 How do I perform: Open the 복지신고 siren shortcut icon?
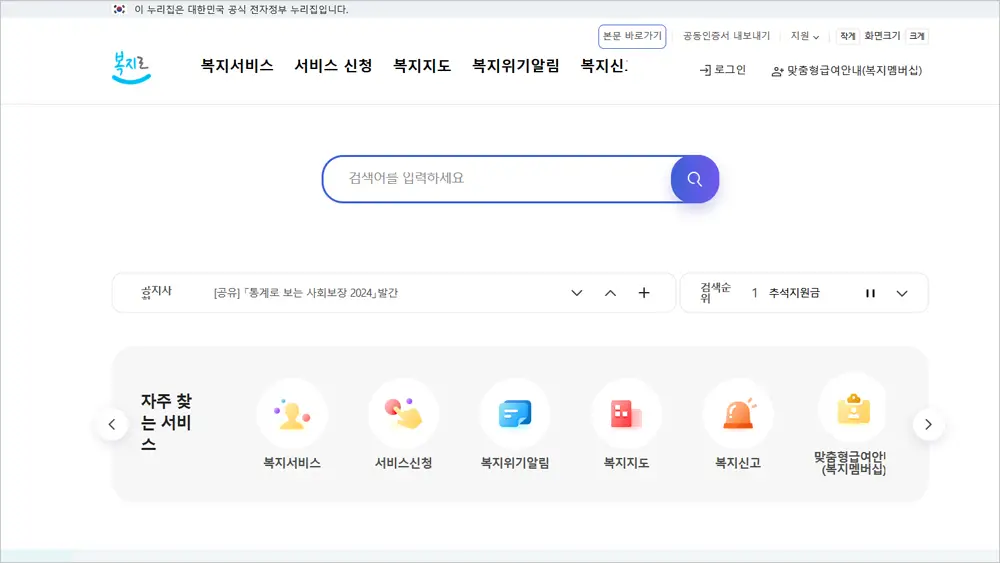click(737, 414)
